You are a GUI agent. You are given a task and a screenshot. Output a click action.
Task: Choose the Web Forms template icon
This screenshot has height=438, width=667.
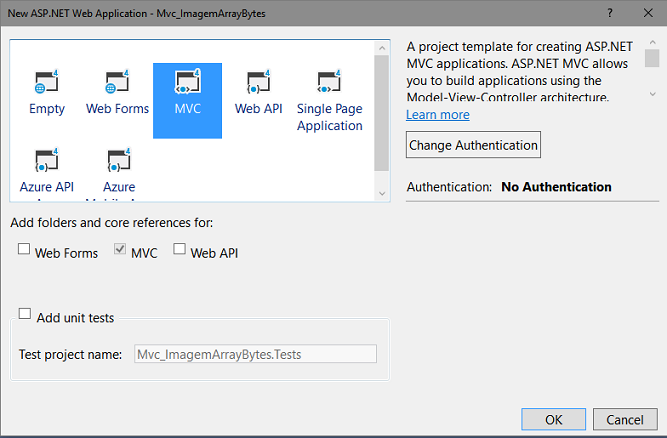[x=117, y=81]
